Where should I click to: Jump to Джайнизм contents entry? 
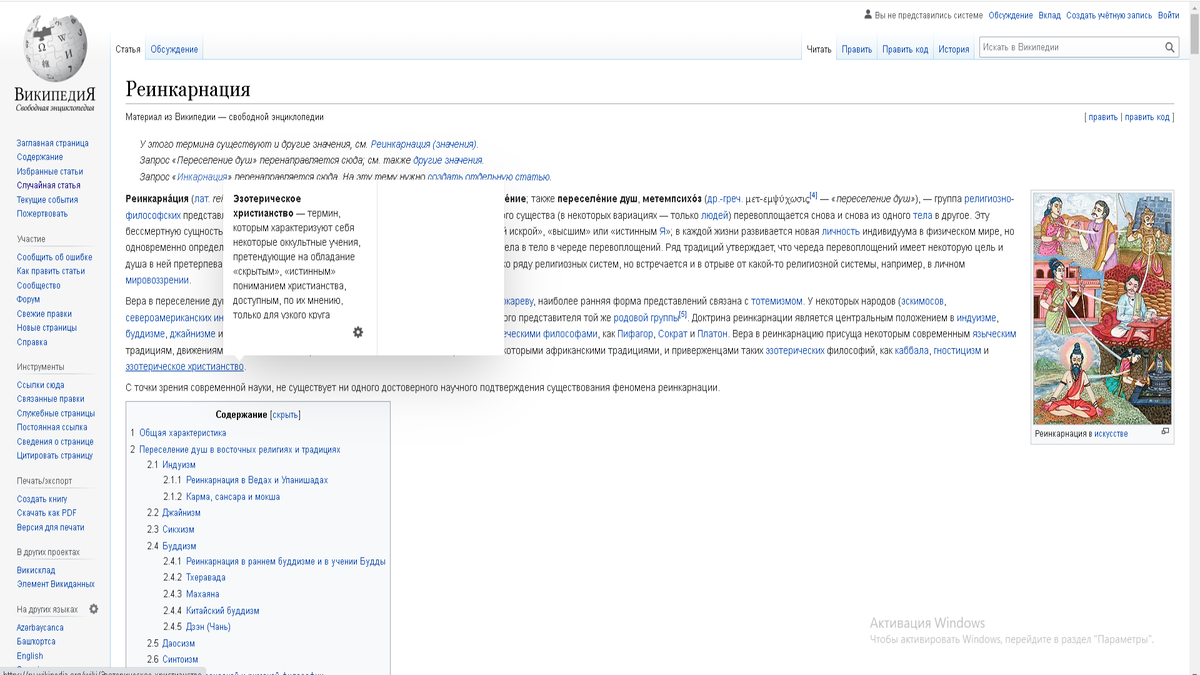click(181, 512)
